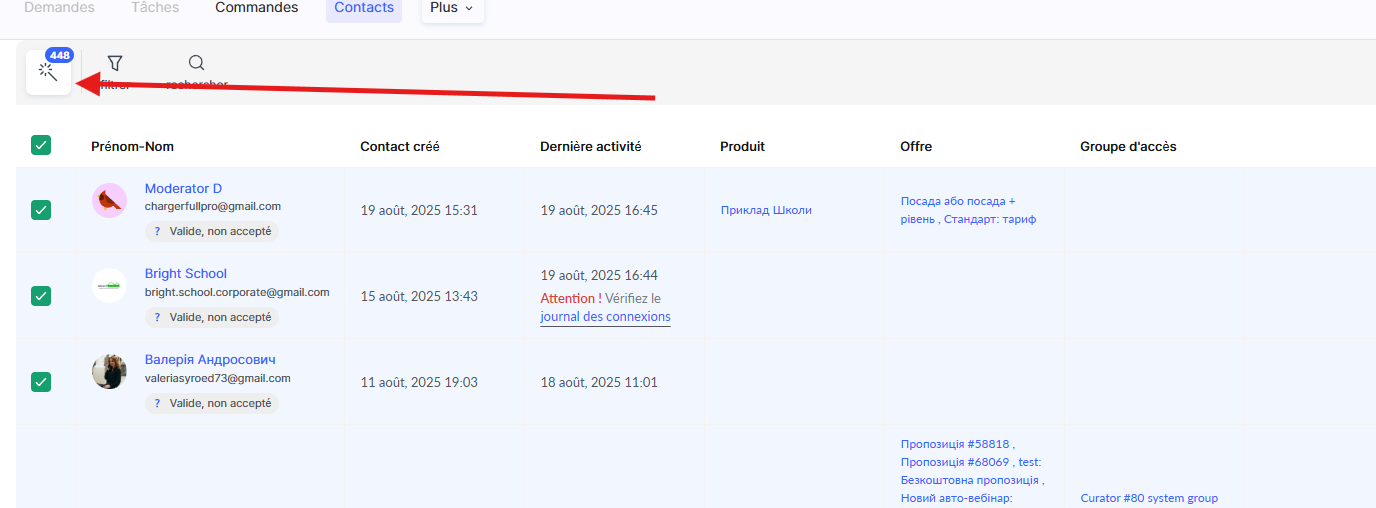Click question mark badge under Moderator D
The width and height of the screenshot is (1376, 508).
(157, 231)
